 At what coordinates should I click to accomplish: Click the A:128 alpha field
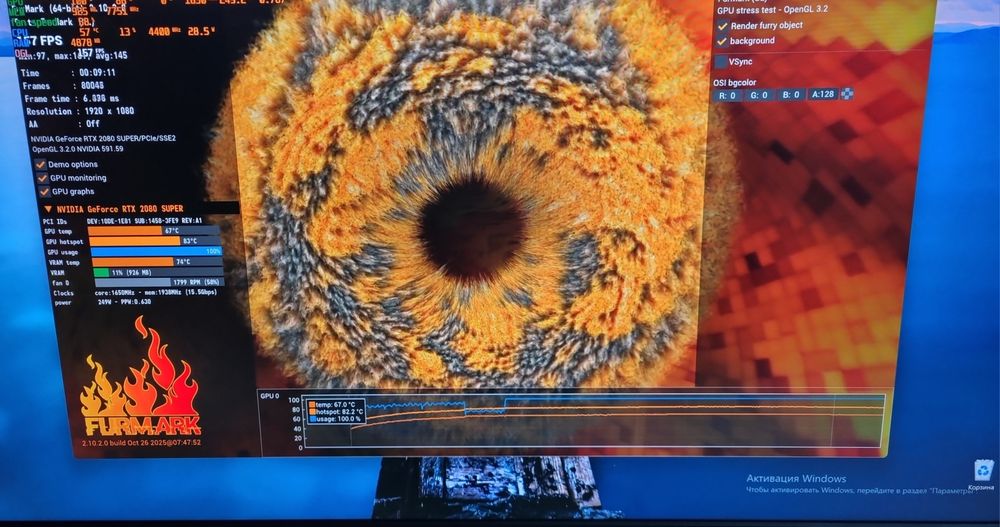pyautogui.click(x=823, y=94)
